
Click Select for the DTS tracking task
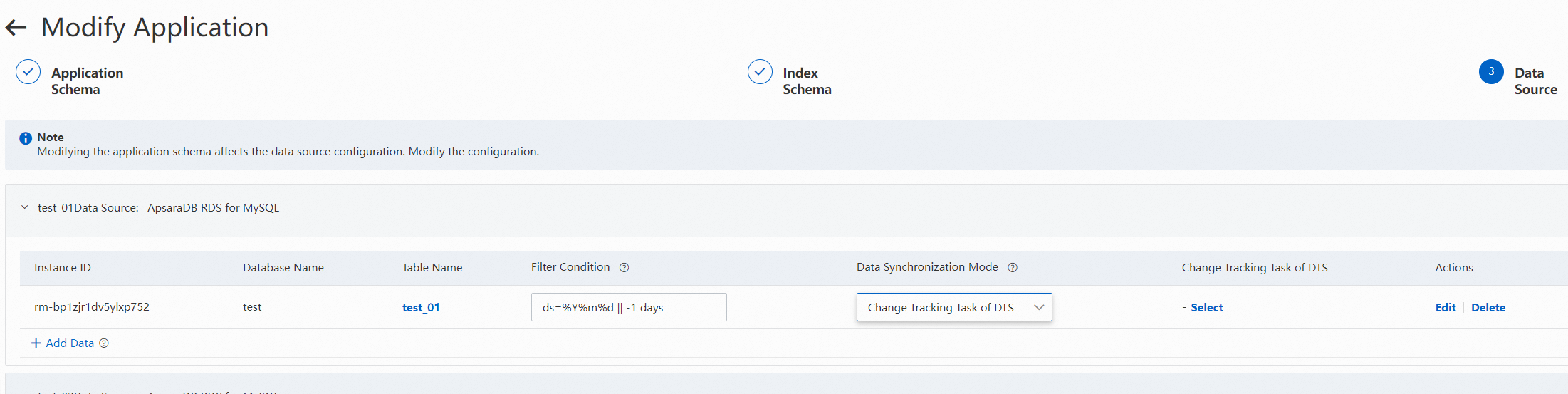pos(1206,308)
